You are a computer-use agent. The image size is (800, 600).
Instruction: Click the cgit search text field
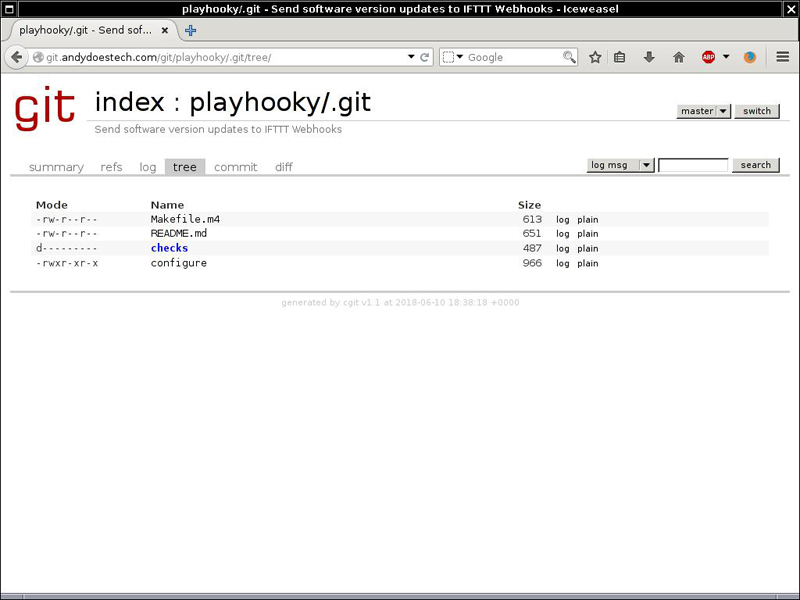(693, 165)
